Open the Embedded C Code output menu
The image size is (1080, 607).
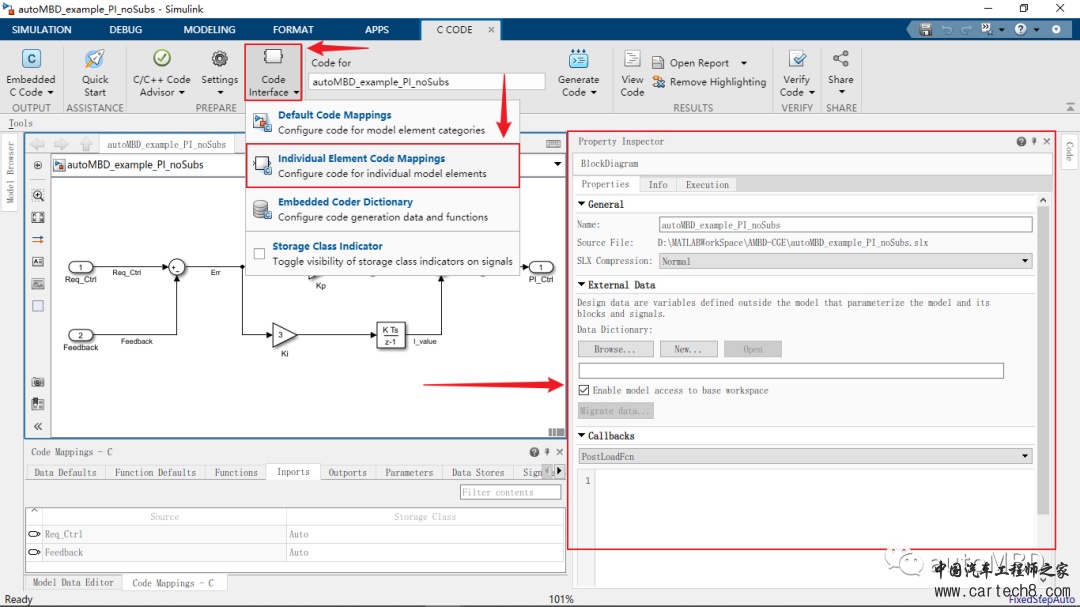(30, 74)
